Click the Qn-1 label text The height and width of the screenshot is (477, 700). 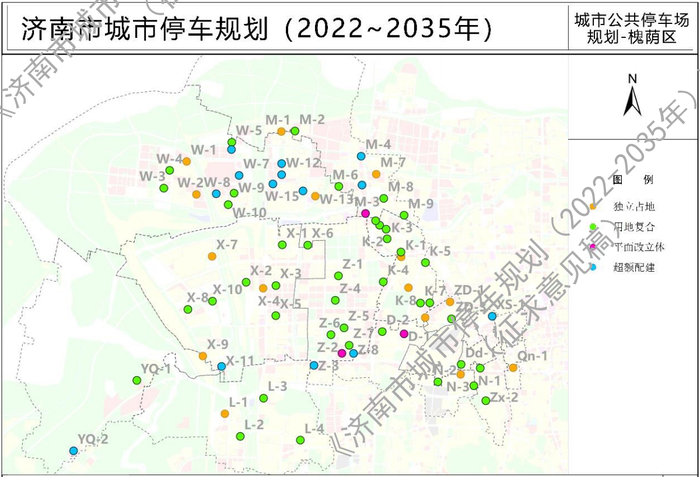[x=532, y=356]
